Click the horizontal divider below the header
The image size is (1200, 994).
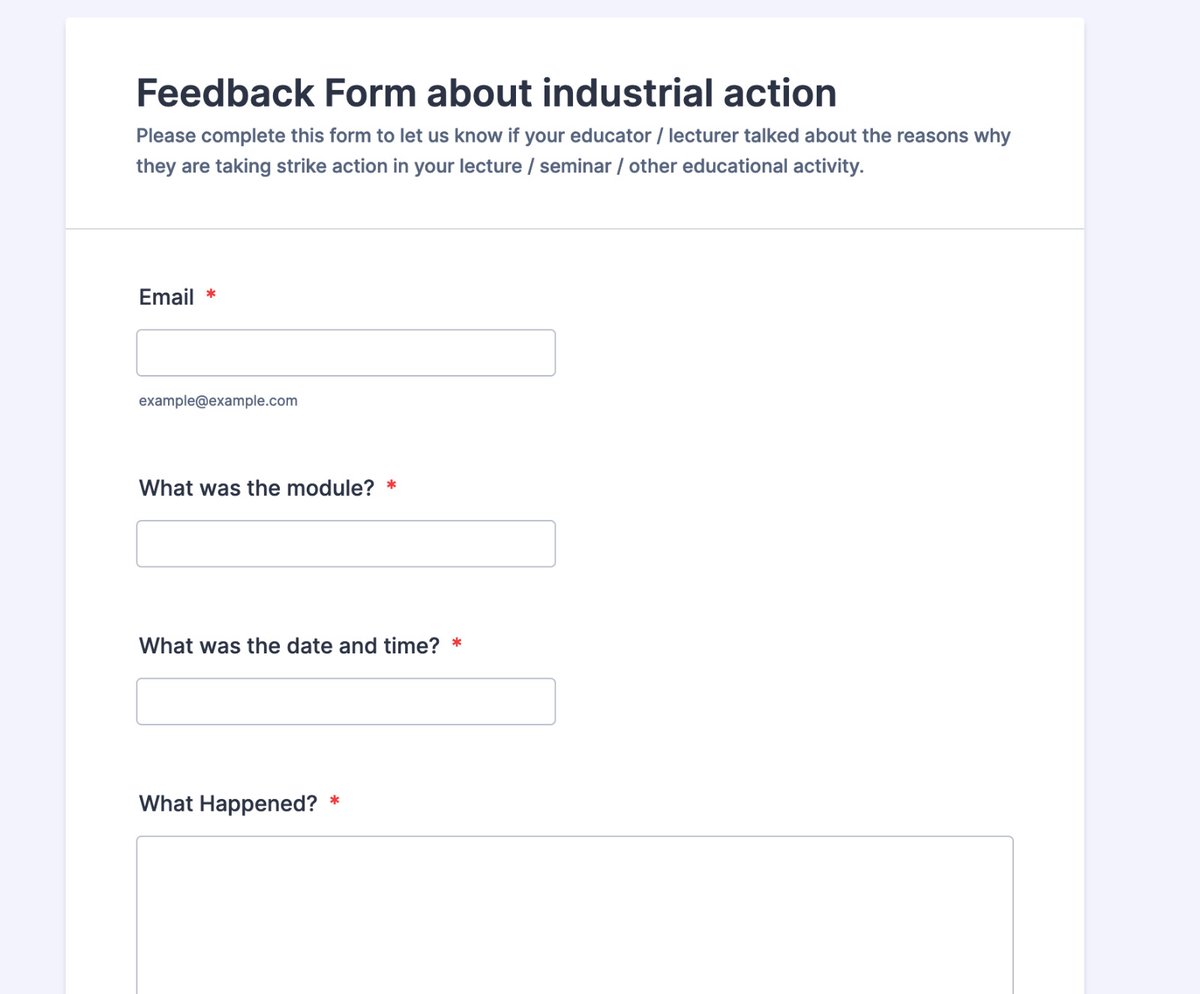575,229
